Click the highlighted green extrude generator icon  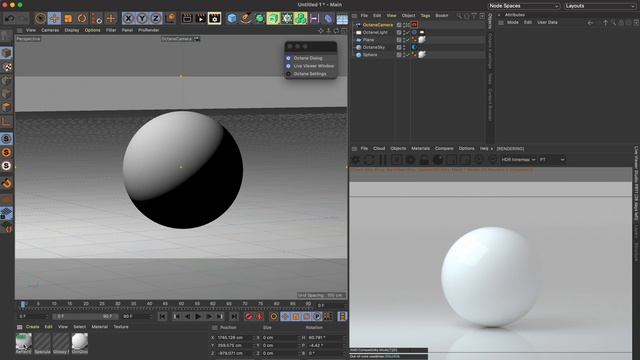tap(273, 18)
